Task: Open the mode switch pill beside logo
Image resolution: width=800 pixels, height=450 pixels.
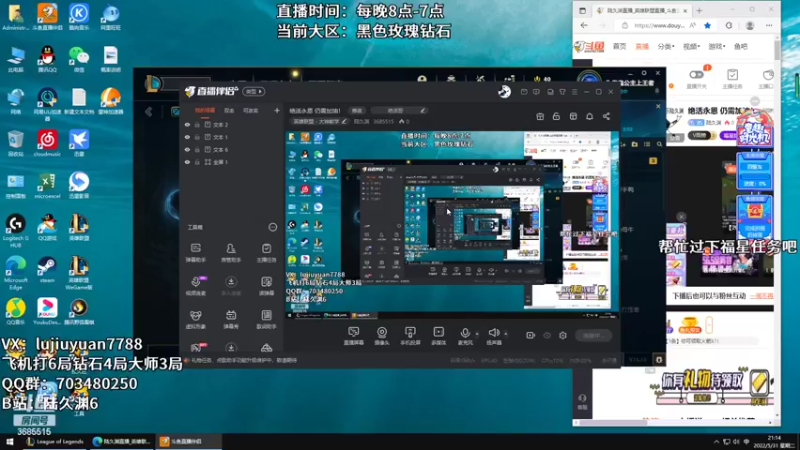Action: (x=254, y=91)
